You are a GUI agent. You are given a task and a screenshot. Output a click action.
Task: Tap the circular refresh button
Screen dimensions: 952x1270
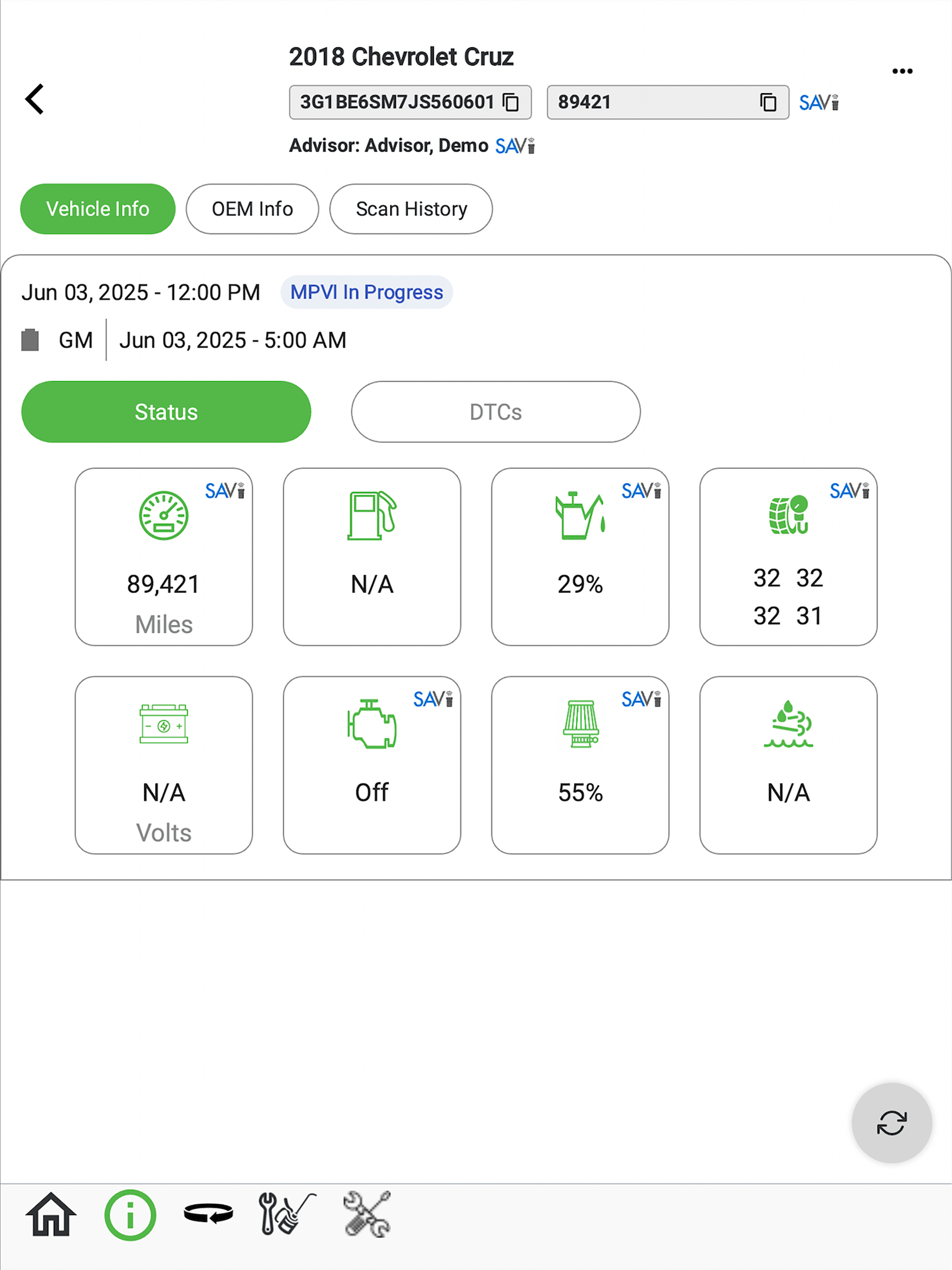tap(892, 1123)
